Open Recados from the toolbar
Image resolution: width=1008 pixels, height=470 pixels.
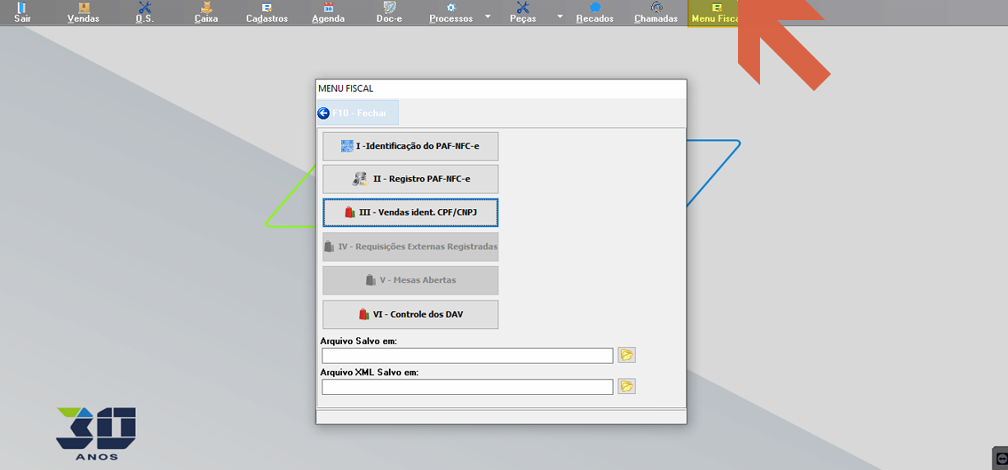[x=595, y=13]
